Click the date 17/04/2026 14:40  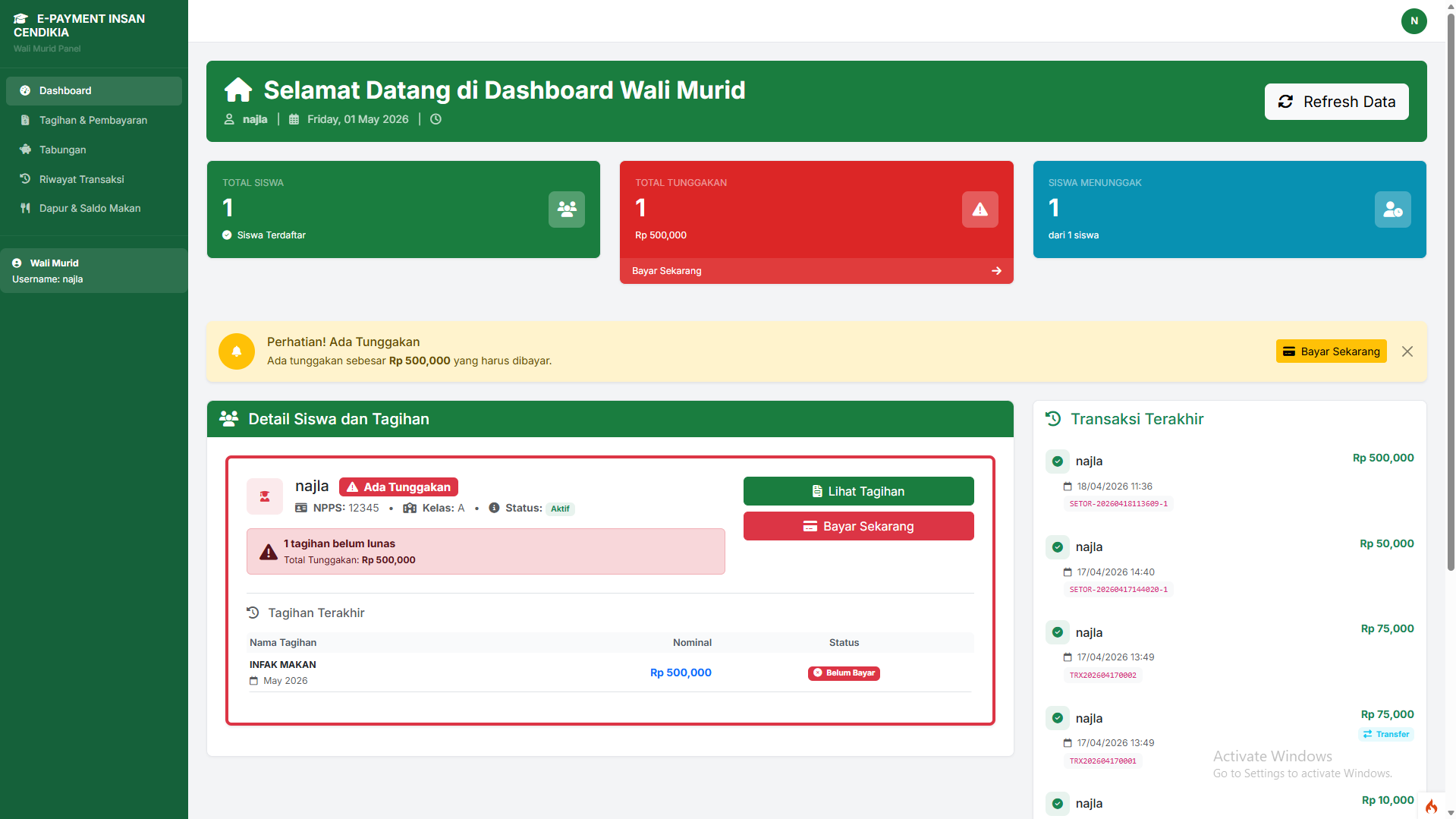[x=1115, y=572]
